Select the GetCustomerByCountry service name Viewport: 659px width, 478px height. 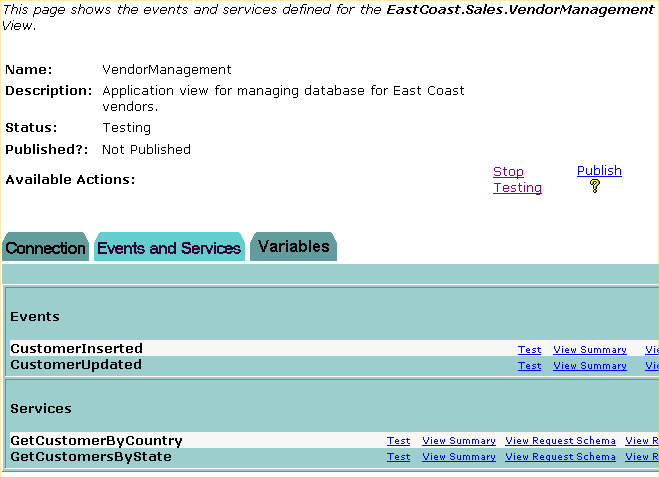[96, 441]
